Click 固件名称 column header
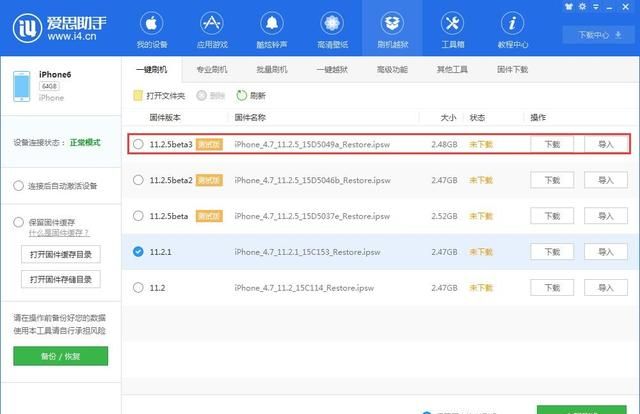The width and height of the screenshot is (640, 414). pos(250,118)
